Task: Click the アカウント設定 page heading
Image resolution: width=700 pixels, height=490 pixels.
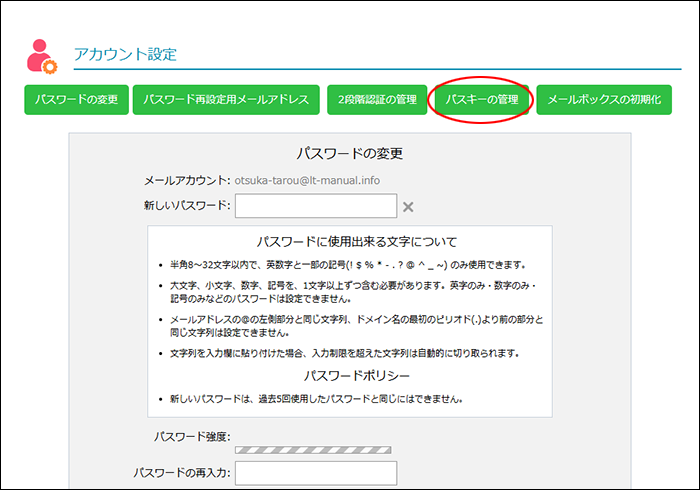Action: pos(125,54)
